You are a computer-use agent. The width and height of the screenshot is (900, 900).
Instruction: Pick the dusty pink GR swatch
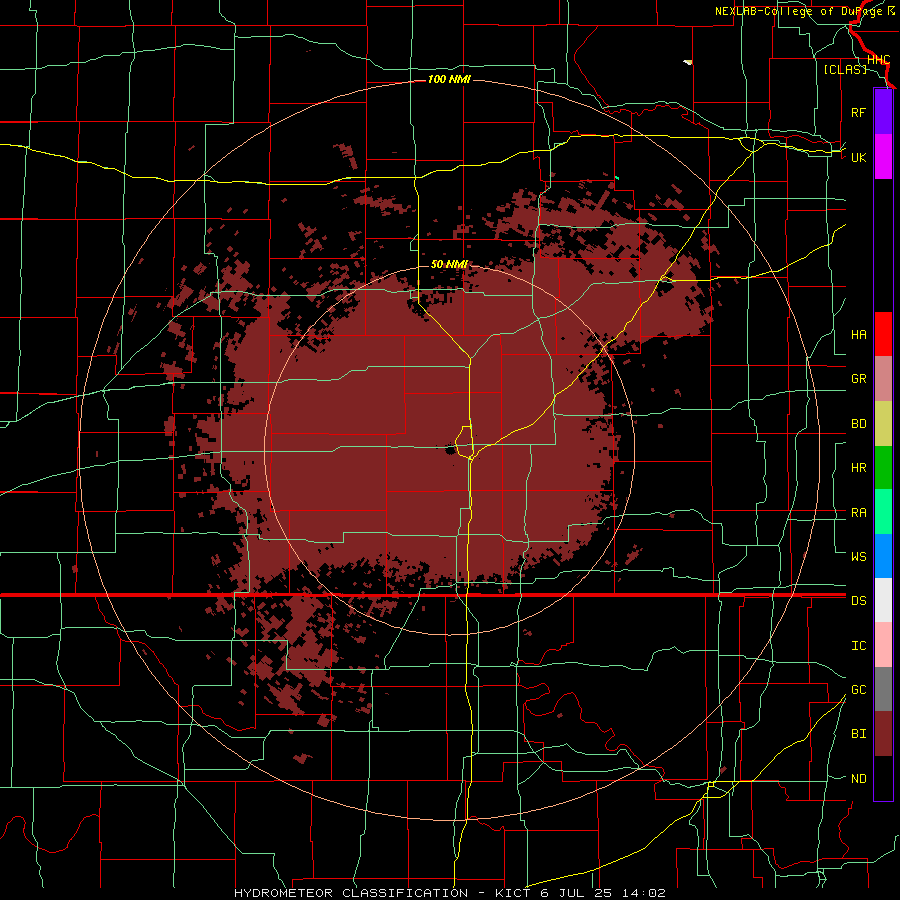tap(883, 379)
